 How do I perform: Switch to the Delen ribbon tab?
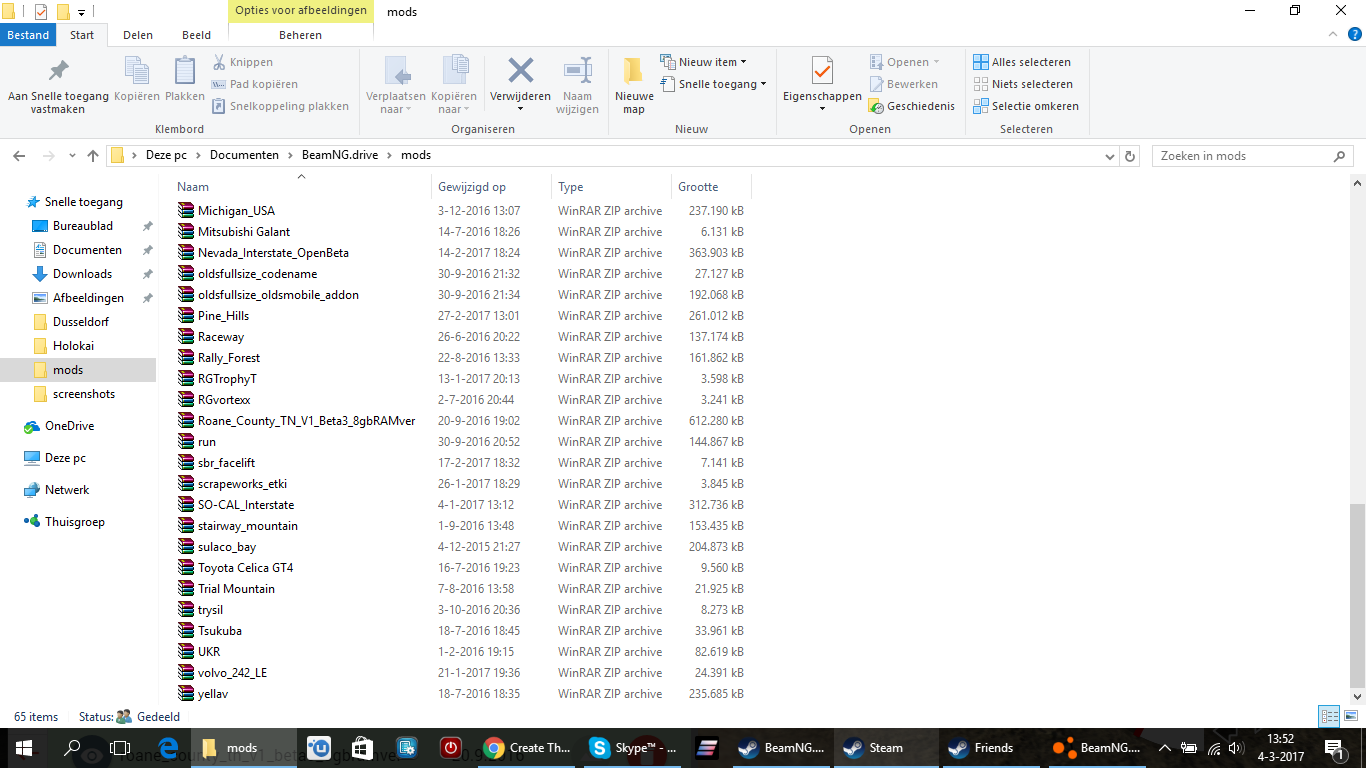(x=138, y=35)
